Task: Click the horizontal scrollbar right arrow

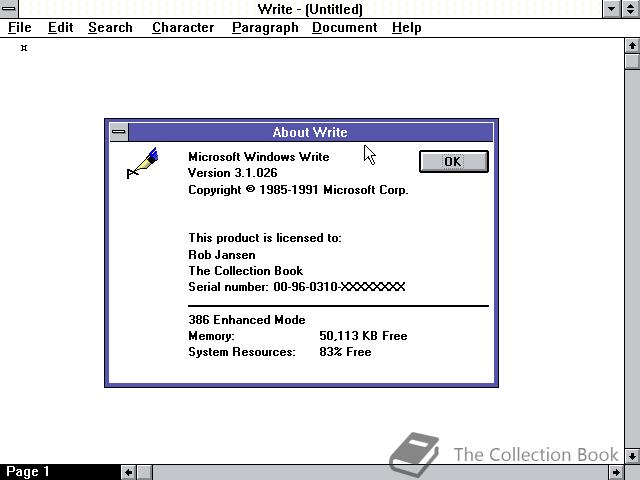Action: pyautogui.click(x=616, y=472)
